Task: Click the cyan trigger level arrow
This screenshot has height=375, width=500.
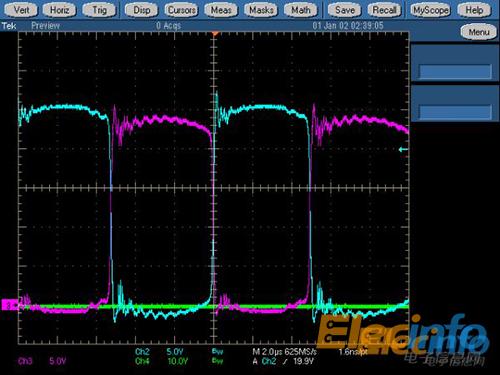Action: (403, 150)
